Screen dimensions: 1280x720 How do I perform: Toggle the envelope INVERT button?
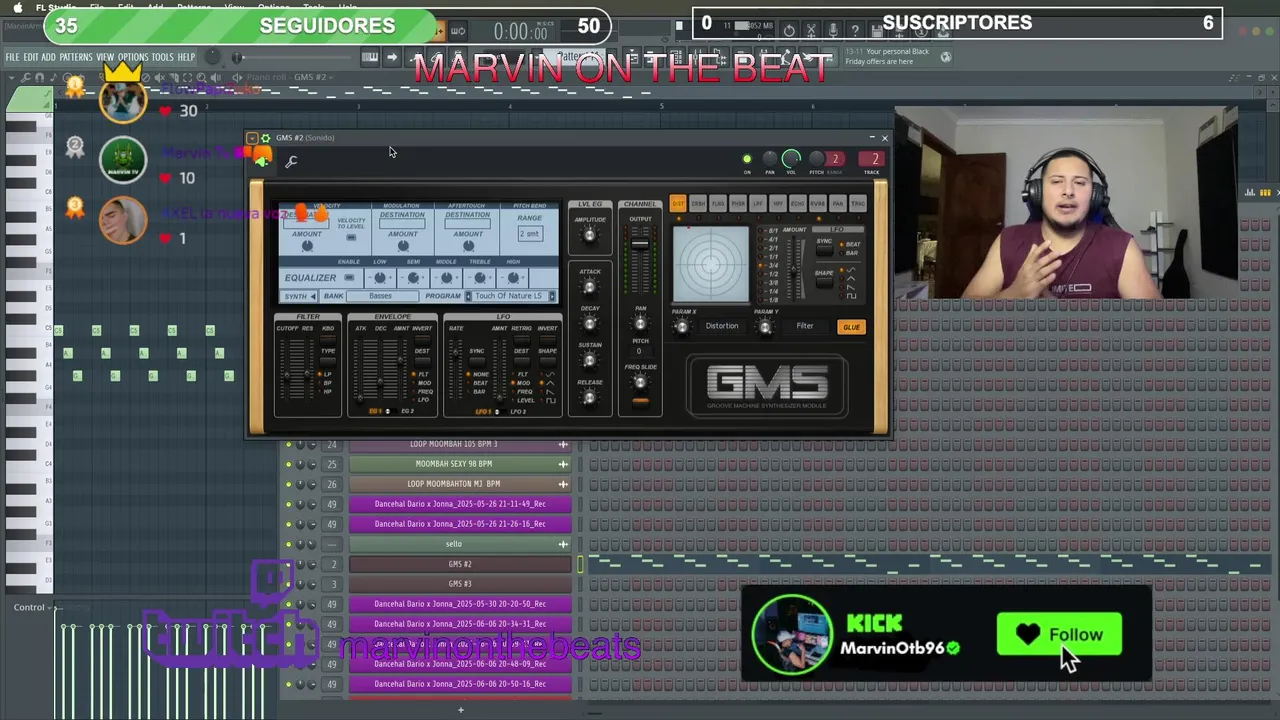click(422, 340)
